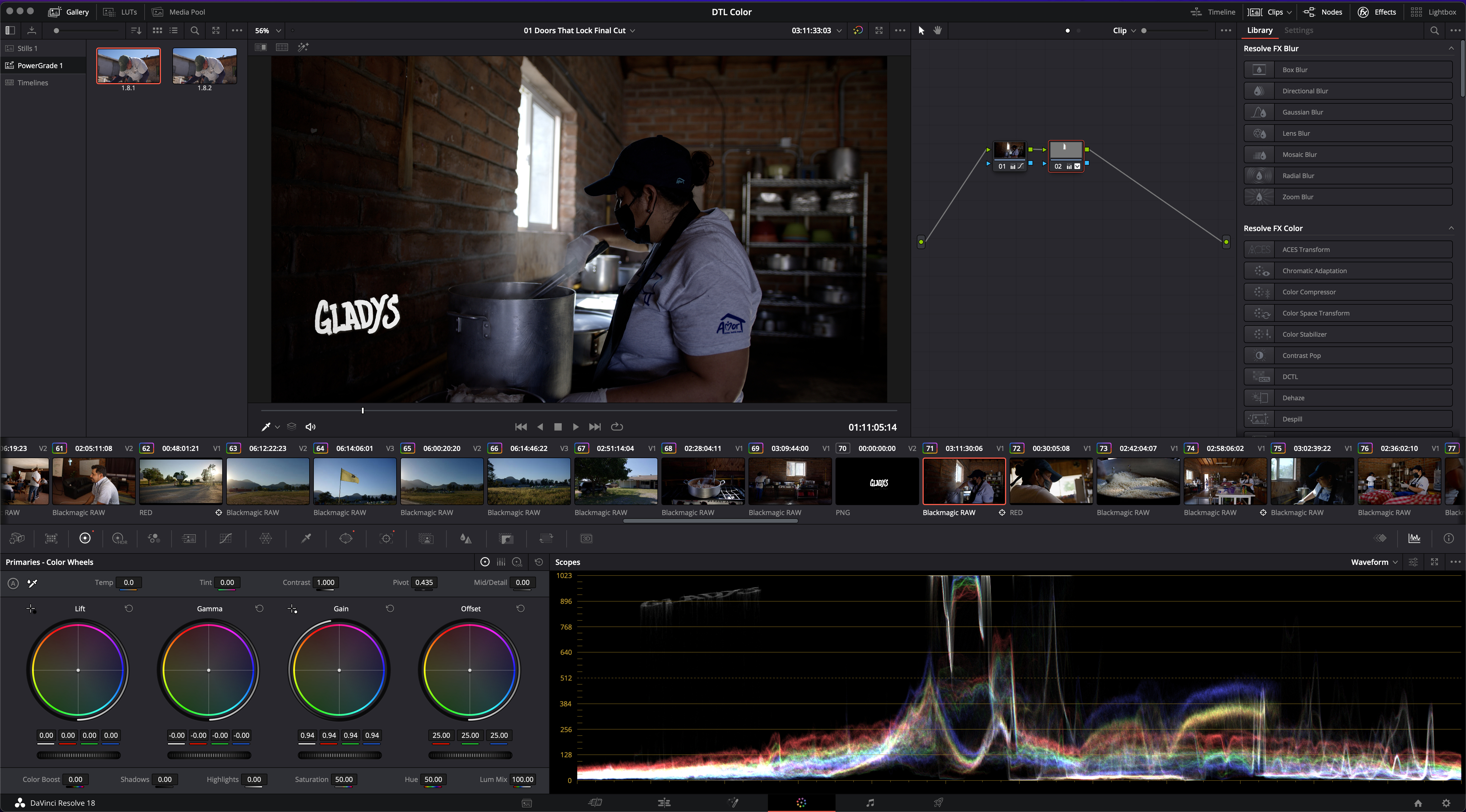Image resolution: width=1466 pixels, height=812 pixels.
Task: Collapse the Resolve FX Blur section
Action: [1451, 48]
